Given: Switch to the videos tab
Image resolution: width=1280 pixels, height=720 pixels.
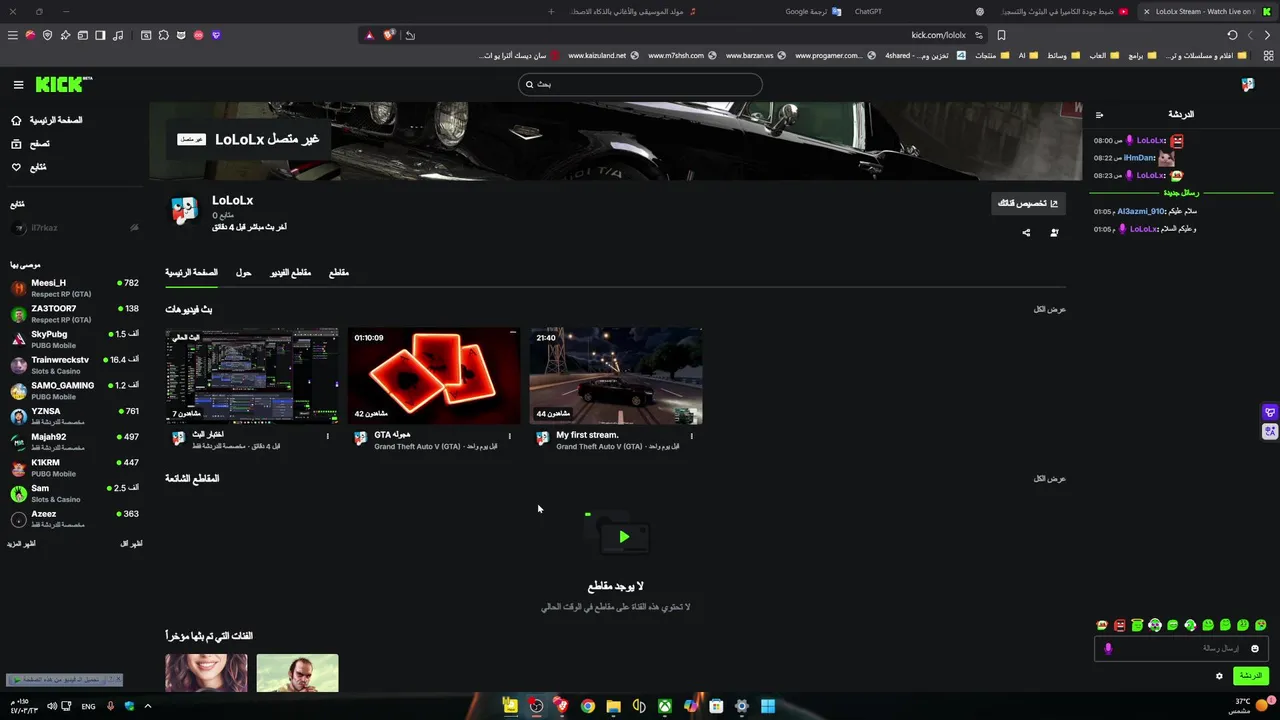Looking at the screenshot, I should pyautogui.click(x=291, y=273).
